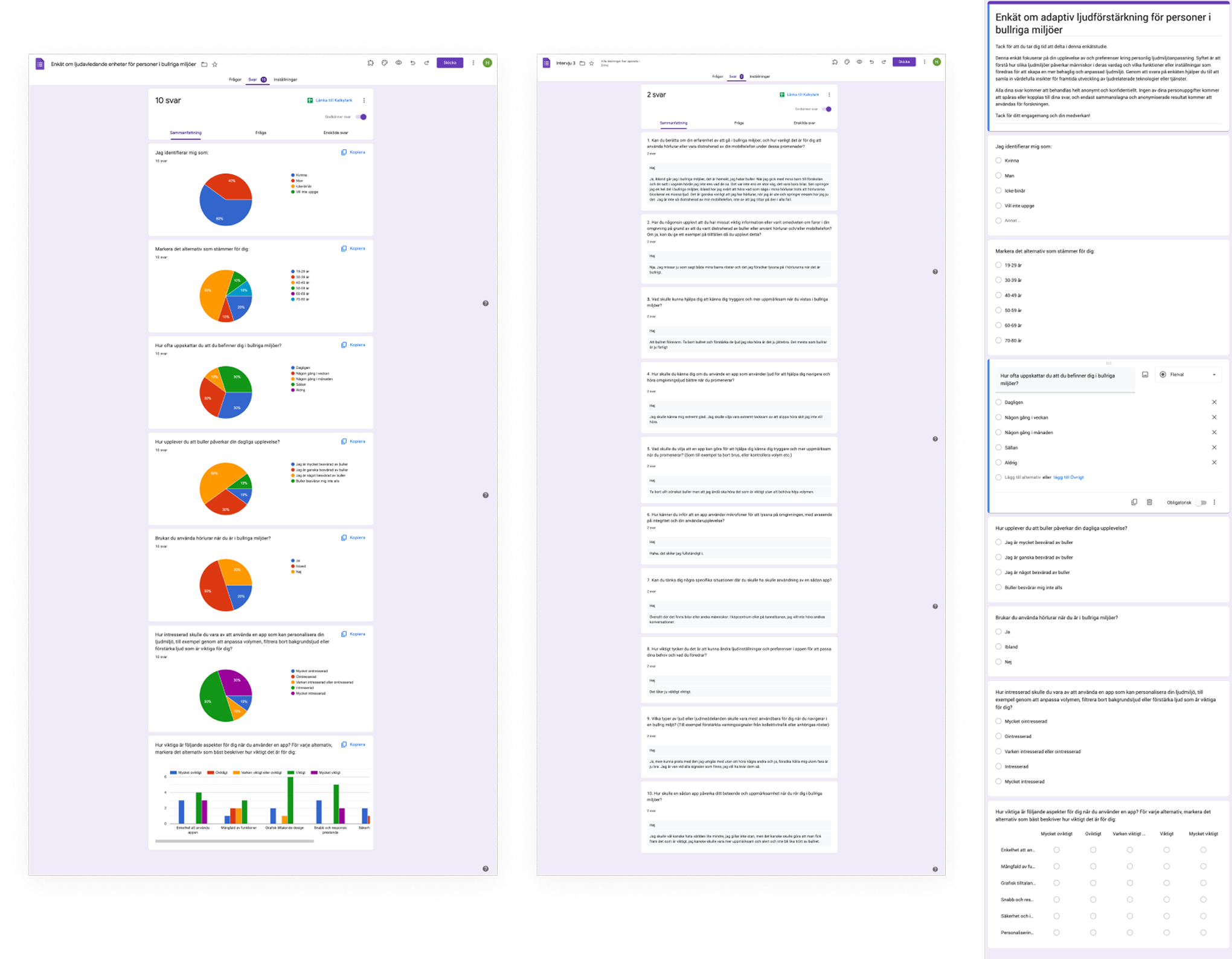Open three-dot menu beside 'Länka till Kalkylark' in 10 svar
The image size is (1232, 959).
(364, 100)
